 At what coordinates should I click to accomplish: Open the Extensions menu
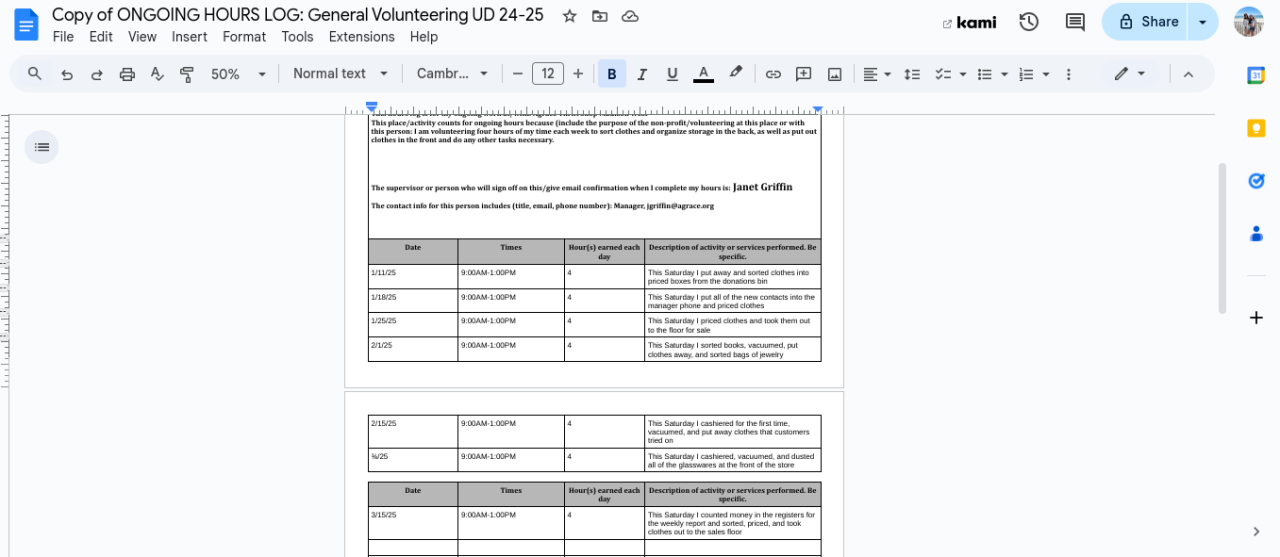pos(362,37)
